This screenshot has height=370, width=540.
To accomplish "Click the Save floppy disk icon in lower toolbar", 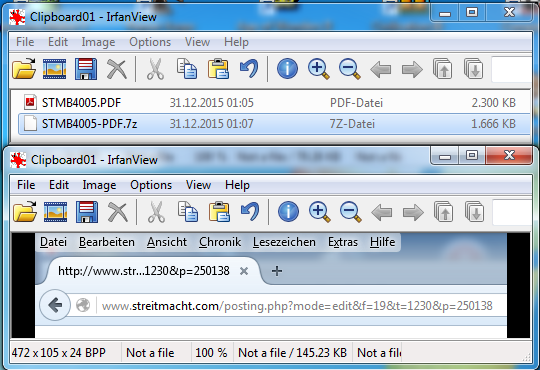I will (x=86, y=212).
